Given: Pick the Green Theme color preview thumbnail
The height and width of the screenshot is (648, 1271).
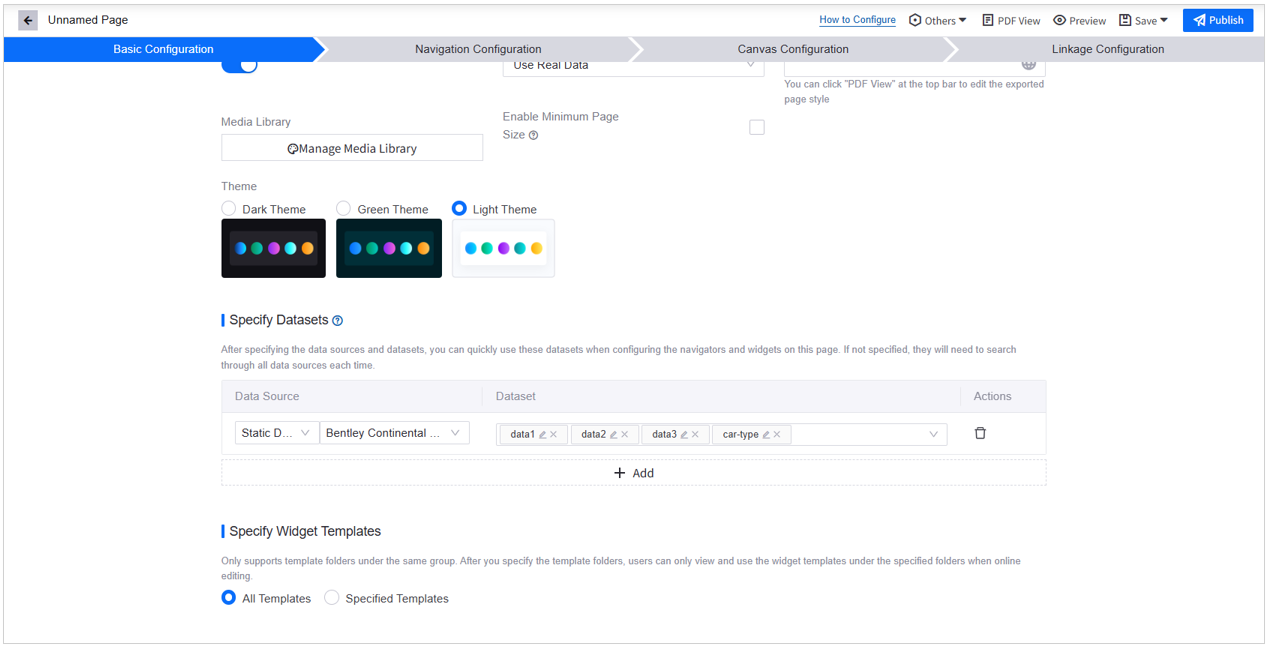Looking at the screenshot, I should tap(389, 248).
